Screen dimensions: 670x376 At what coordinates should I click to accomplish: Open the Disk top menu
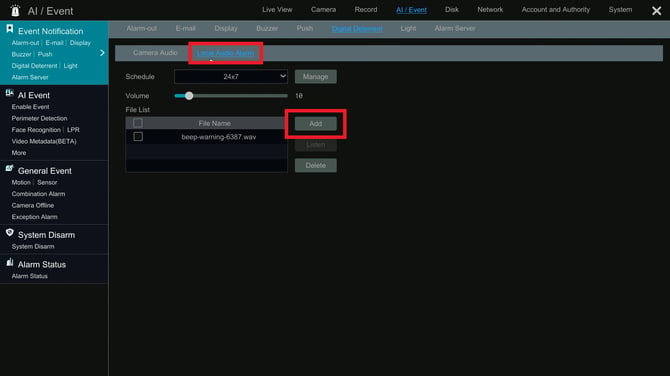(x=452, y=9)
